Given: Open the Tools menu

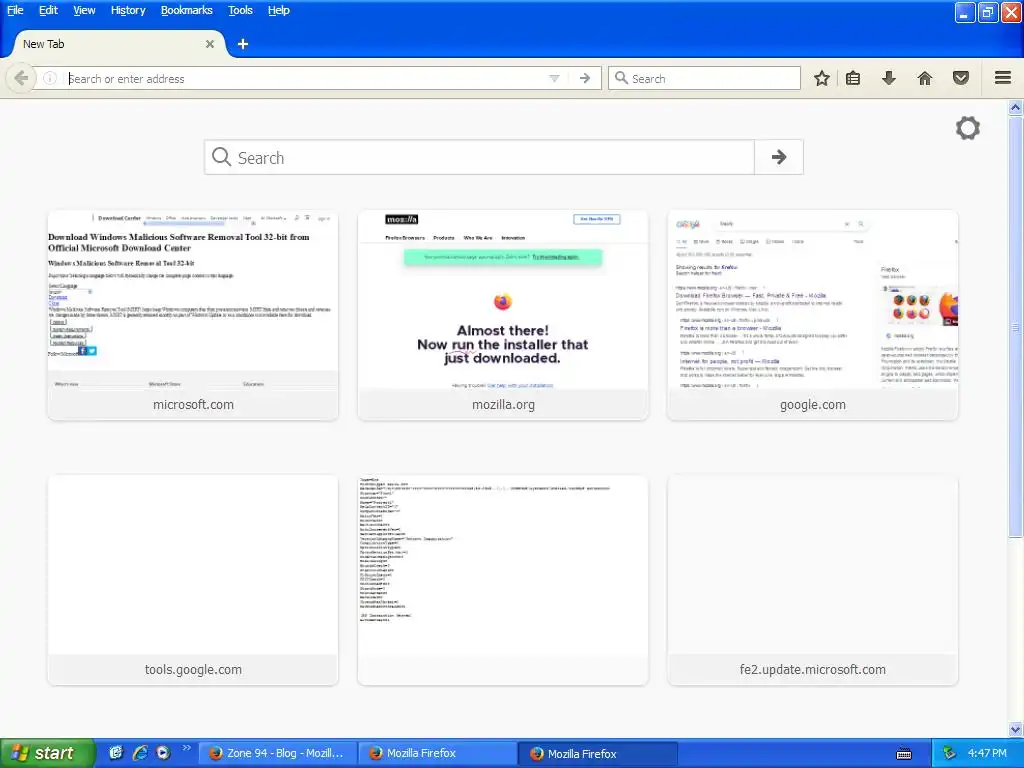Looking at the screenshot, I should coord(240,10).
